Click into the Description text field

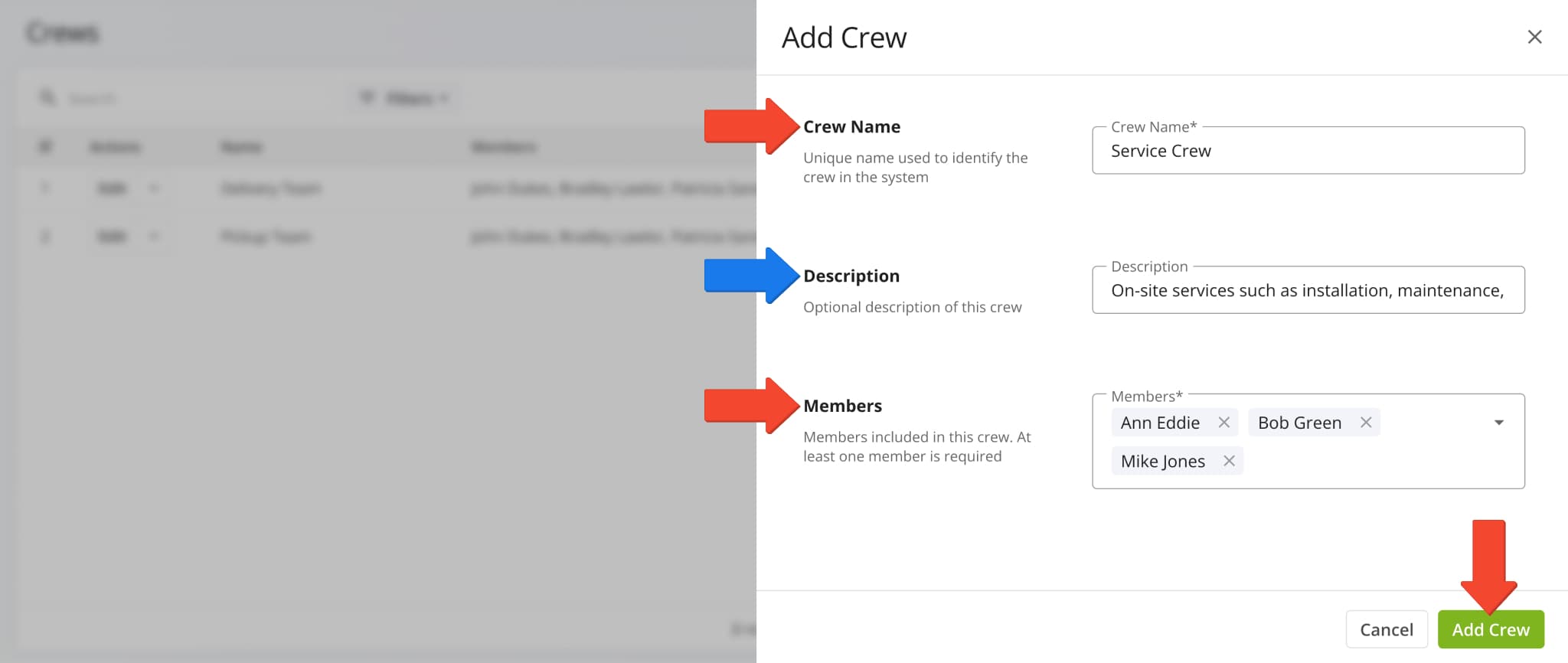pyautogui.click(x=1308, y=290)
